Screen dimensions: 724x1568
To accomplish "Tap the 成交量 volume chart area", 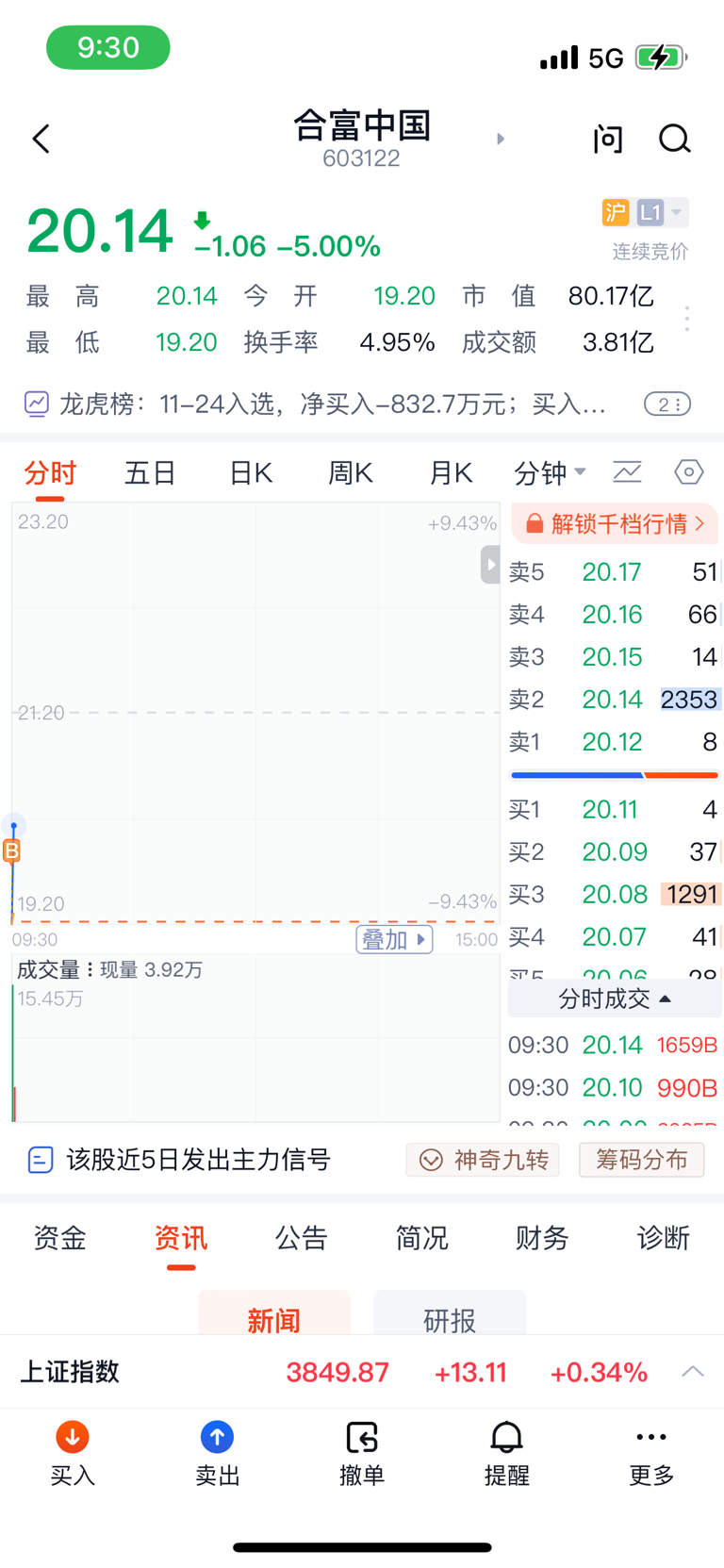I will click(x=255, y=1038).
